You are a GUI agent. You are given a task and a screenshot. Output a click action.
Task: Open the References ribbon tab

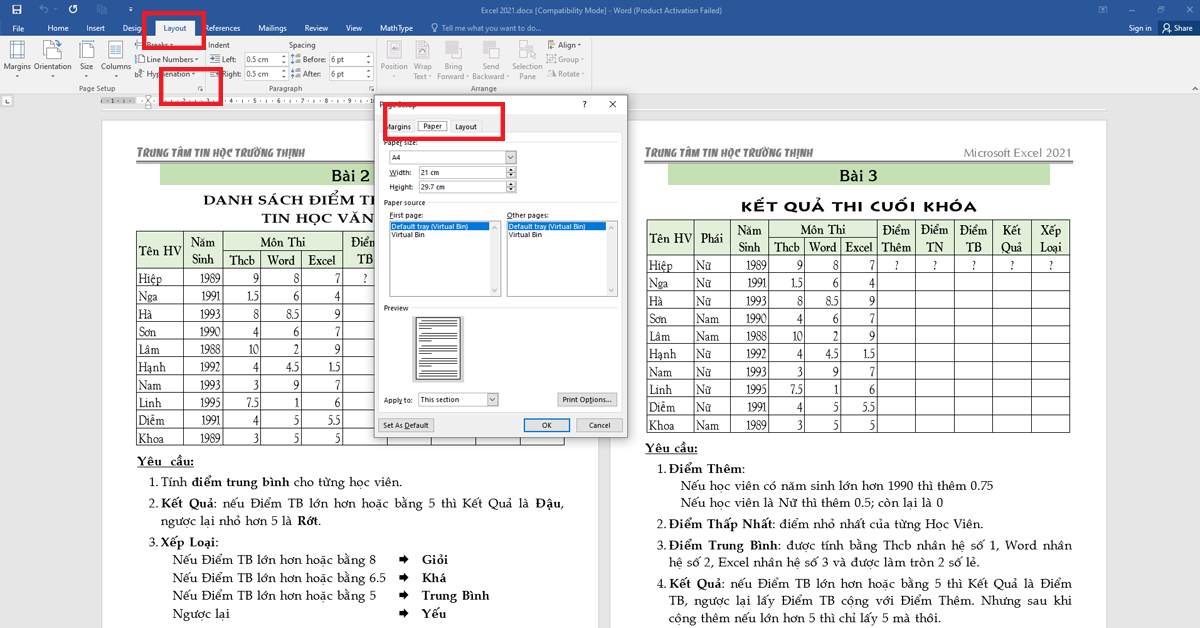point(221,28)
